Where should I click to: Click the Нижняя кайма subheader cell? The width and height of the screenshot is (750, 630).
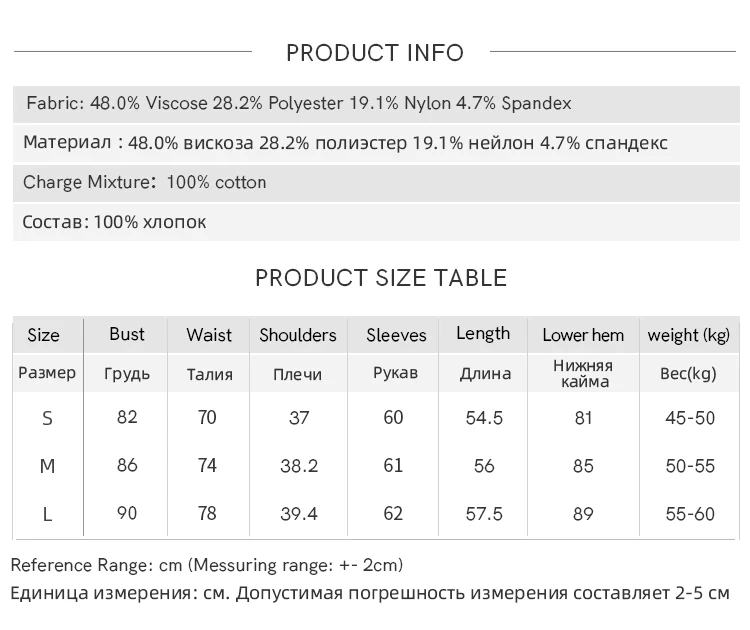pos(583,373)
